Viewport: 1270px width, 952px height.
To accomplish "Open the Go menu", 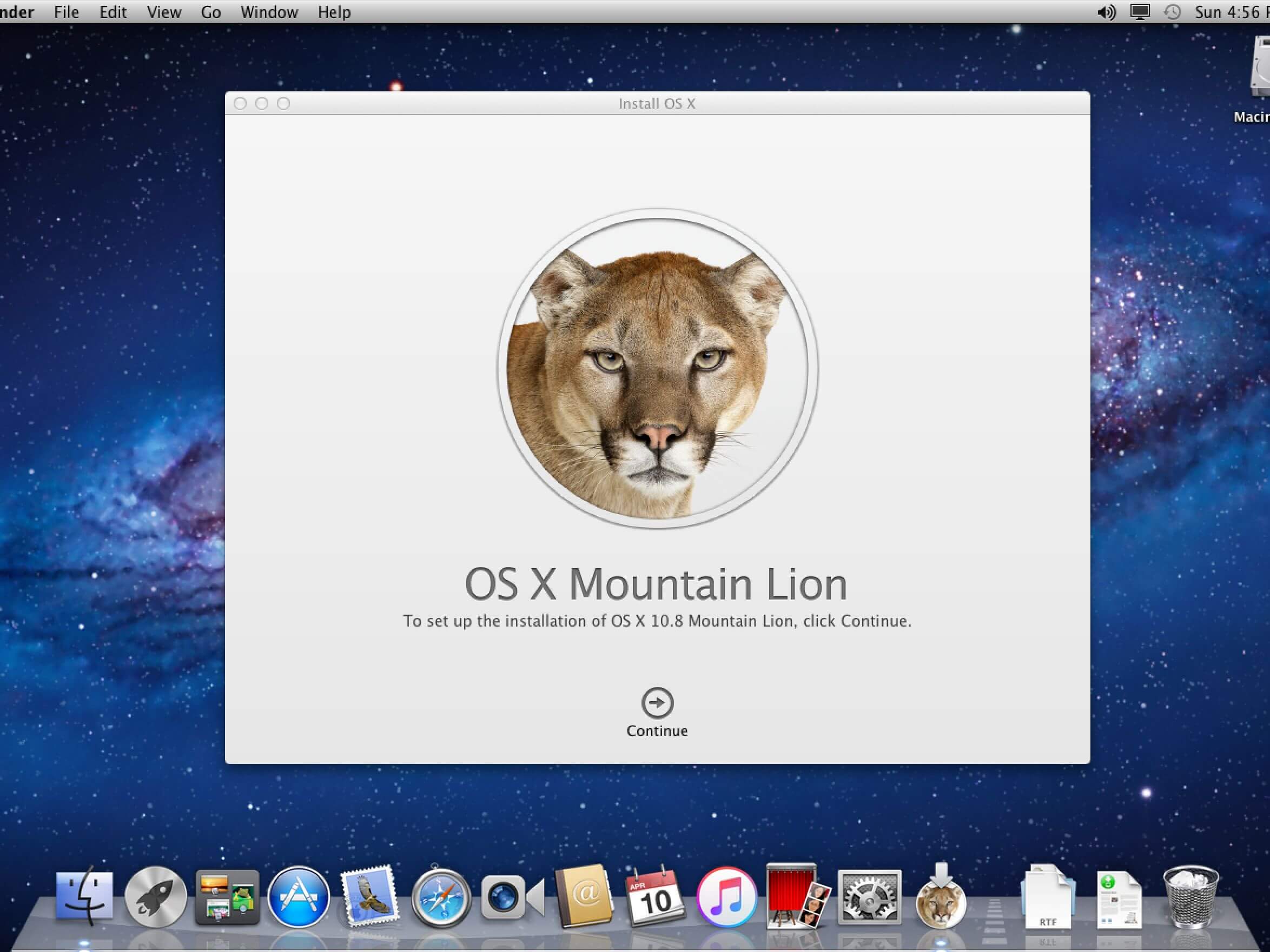I will pyautogui.click(x=211, y=12).
